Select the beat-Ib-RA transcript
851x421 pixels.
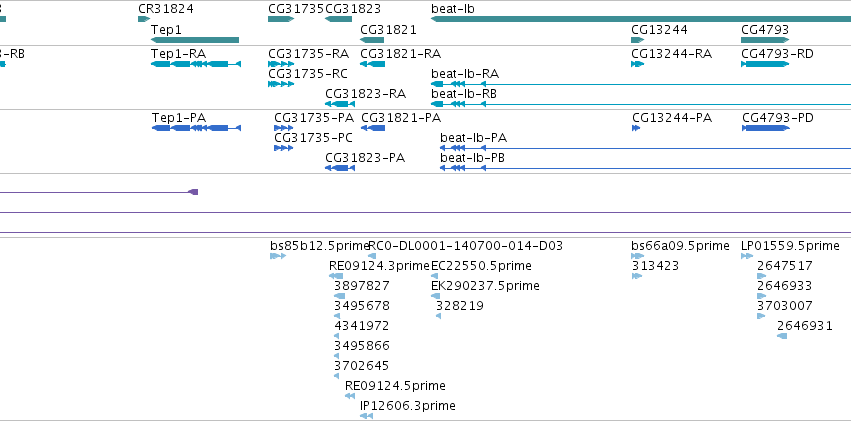coord(640,84)
